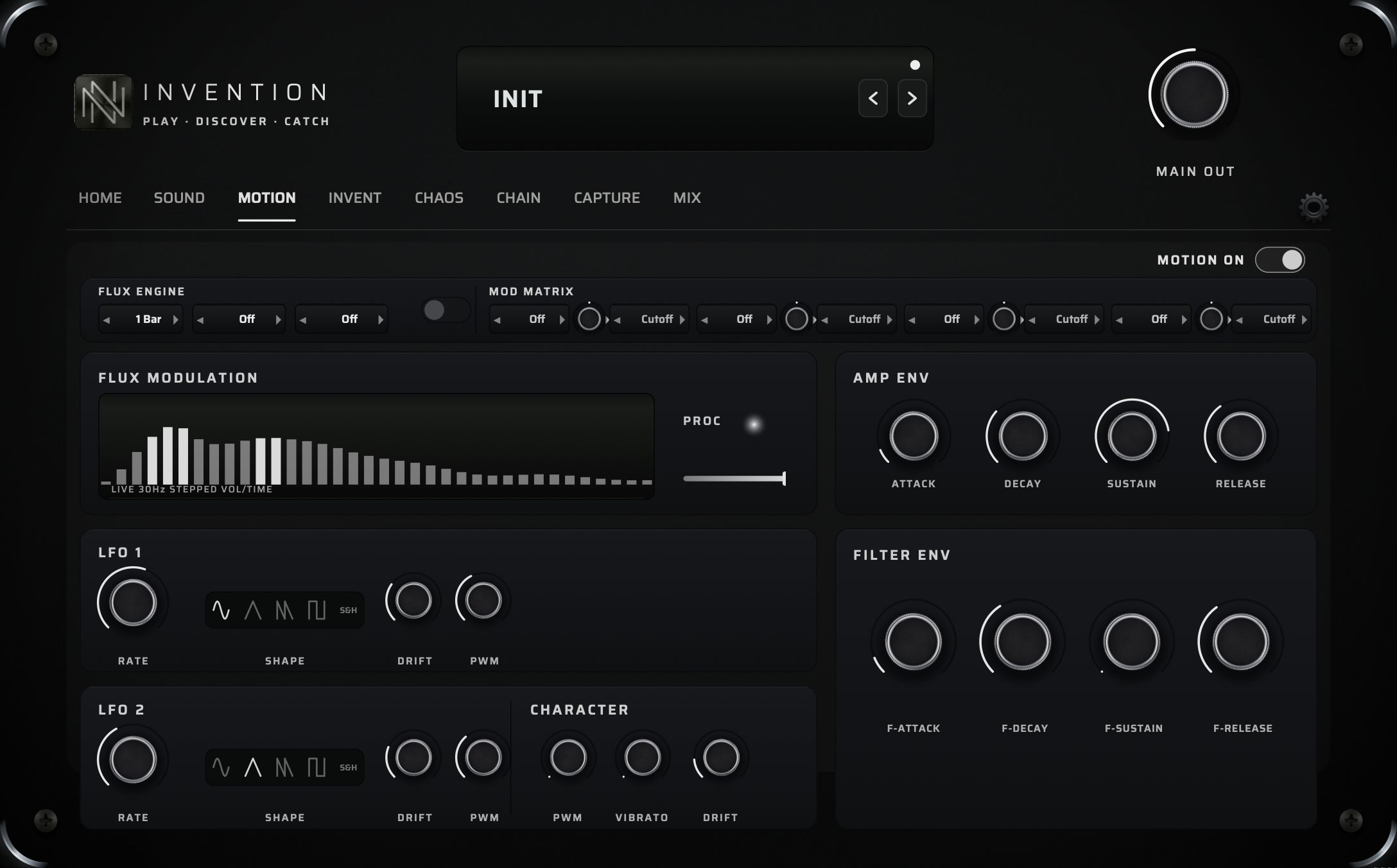Select triangle wave shape for LFO 1
The height and width of the screenshot is (868, 1397).
click(253, 610)
